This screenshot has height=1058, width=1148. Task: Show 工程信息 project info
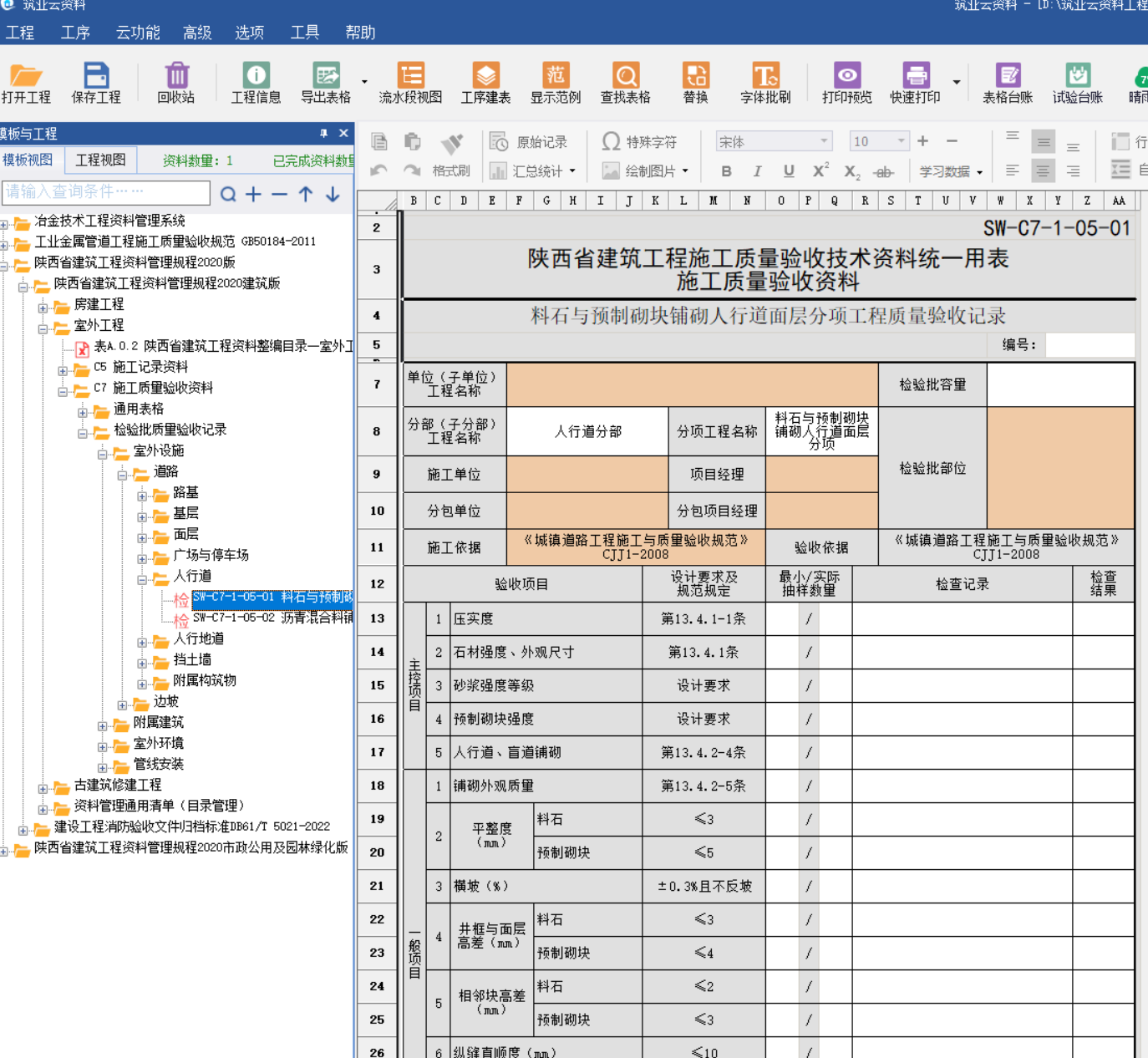point(256,83)
